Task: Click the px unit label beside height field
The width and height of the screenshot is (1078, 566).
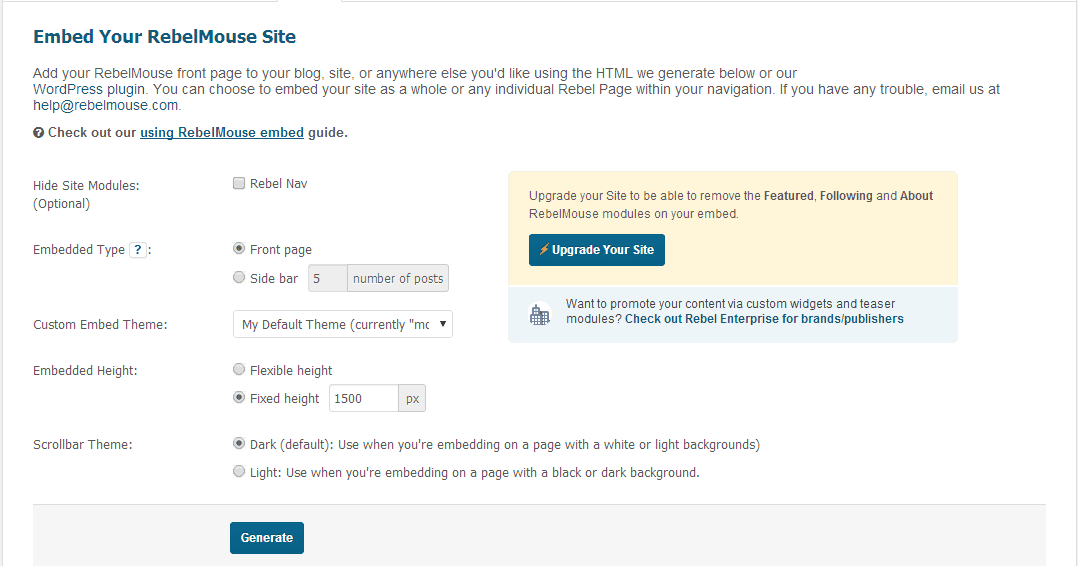Action: coord(412,398)
